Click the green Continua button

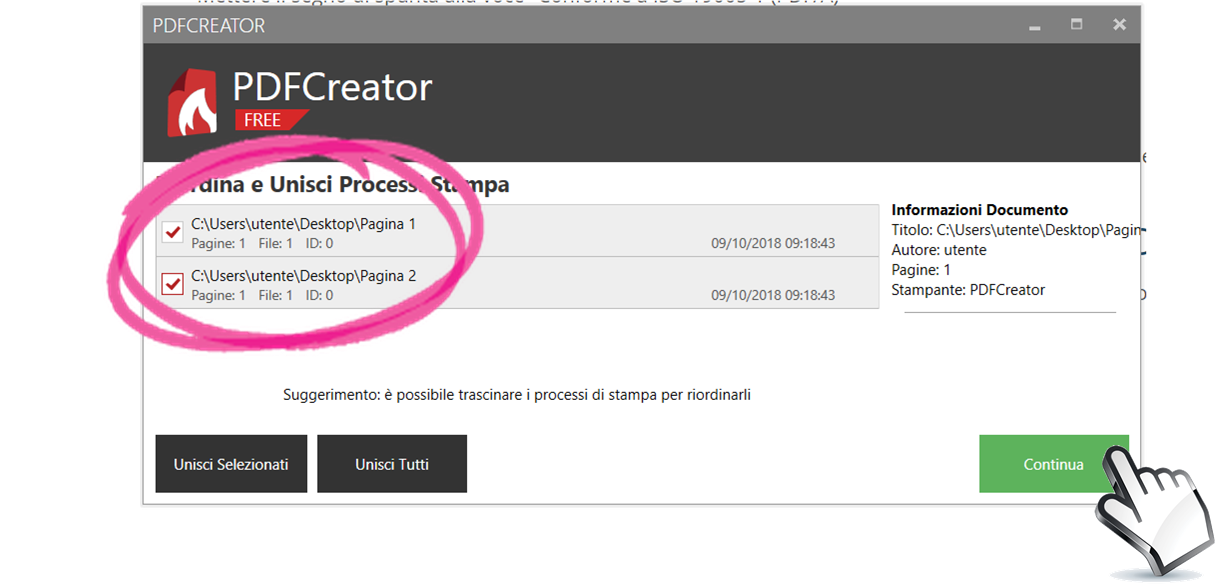point(1053,464)
